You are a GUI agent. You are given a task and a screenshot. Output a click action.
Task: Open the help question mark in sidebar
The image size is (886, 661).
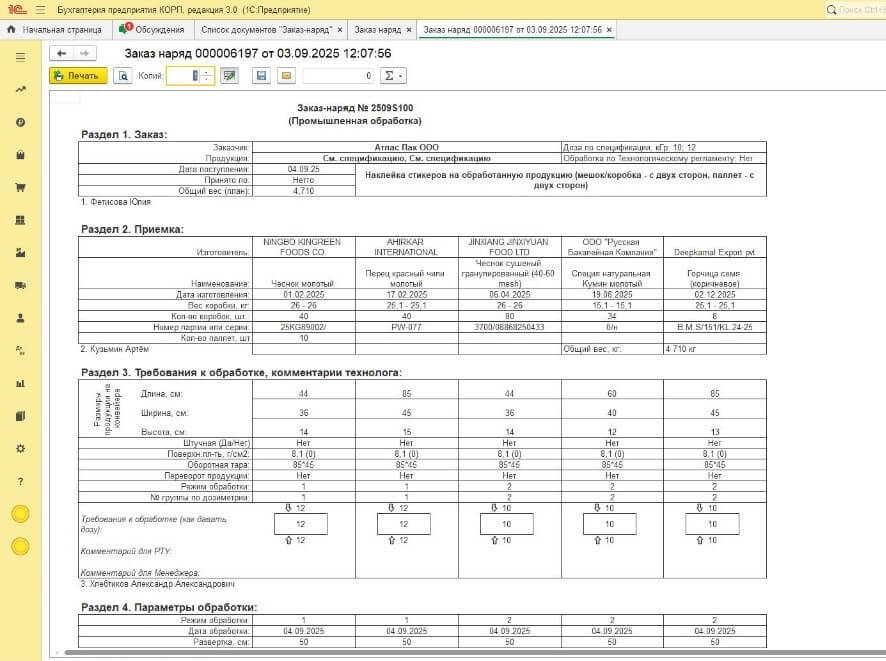tap(20, 481)
